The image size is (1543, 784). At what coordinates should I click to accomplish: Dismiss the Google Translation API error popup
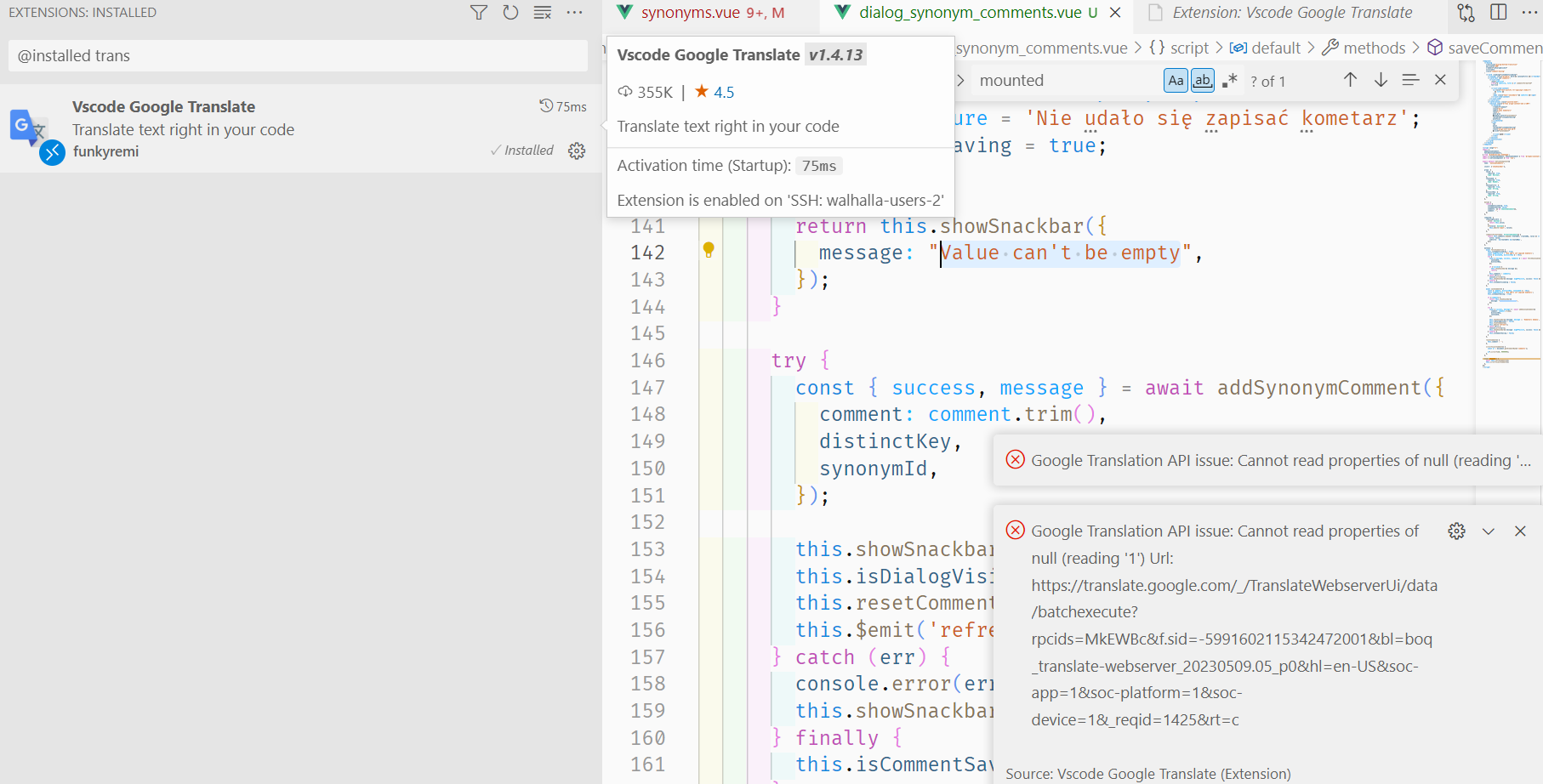pos(1520,531)
